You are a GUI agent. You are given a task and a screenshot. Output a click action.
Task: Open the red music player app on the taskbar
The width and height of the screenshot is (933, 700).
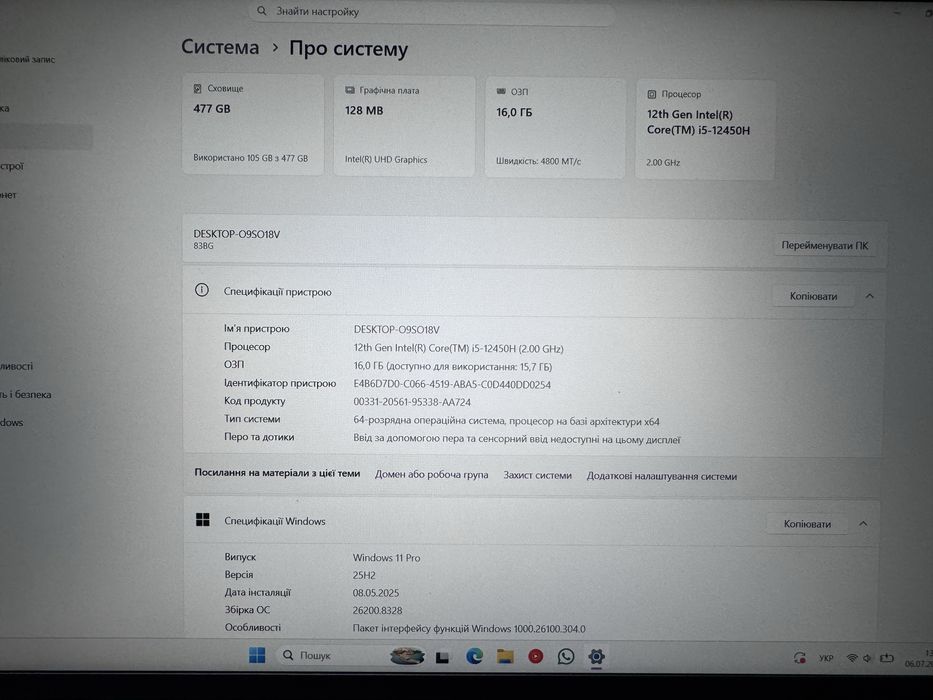[536, 656]
